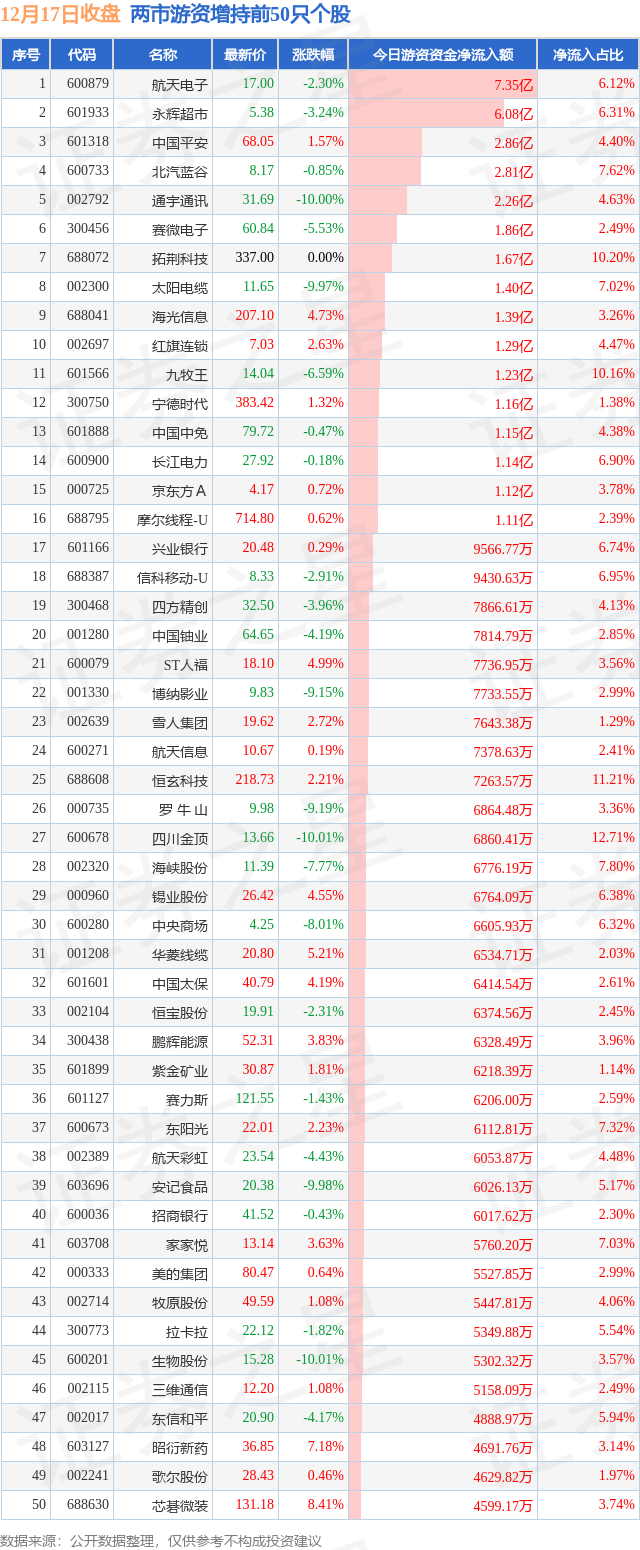Click stock name 中国太保
Screen dimensions: 640x1550
pos(180,983)
